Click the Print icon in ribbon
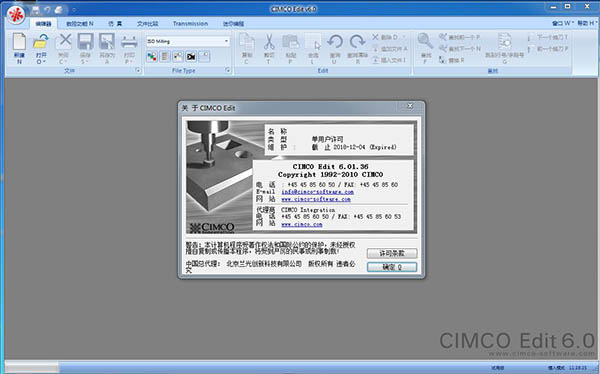Viewport: 600px width, 374px height. pos(129,42)
